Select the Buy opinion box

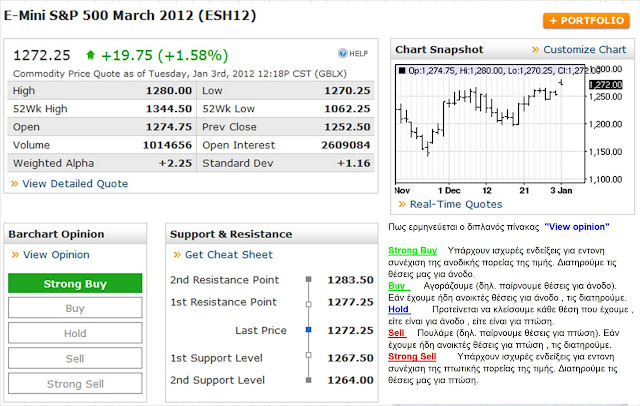(75, 308)
